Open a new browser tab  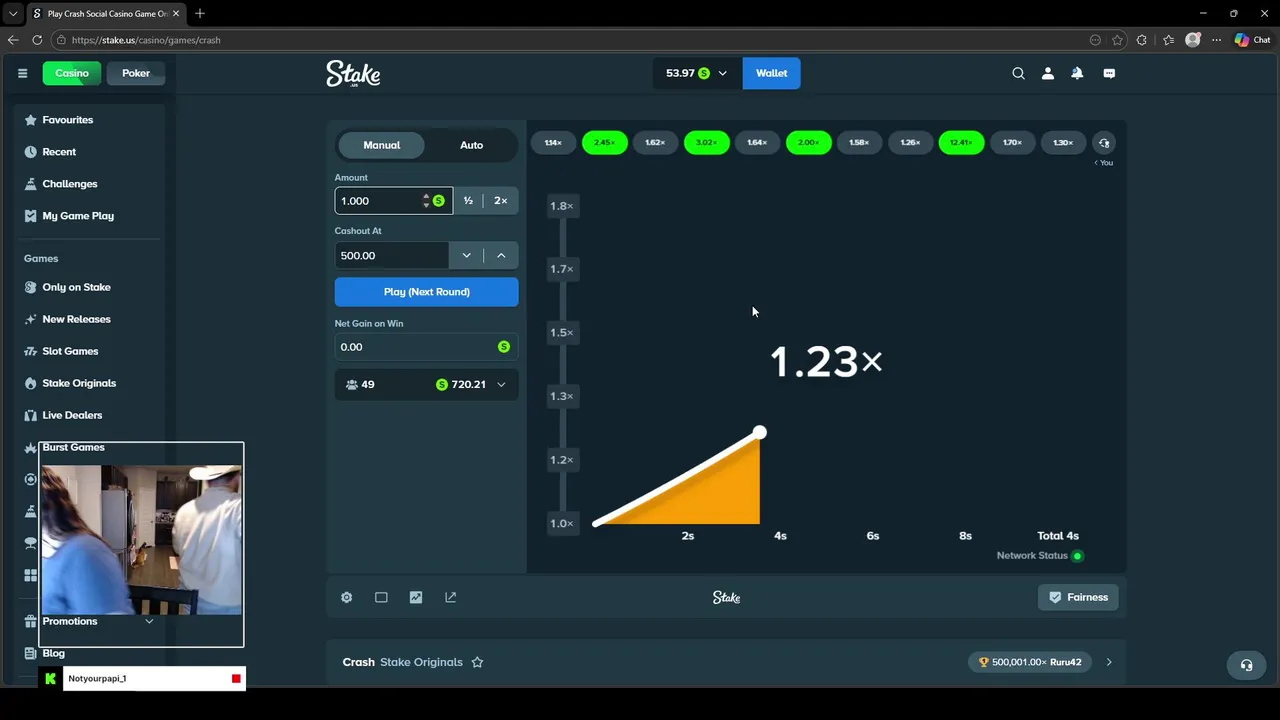click(x=200, y=14)
